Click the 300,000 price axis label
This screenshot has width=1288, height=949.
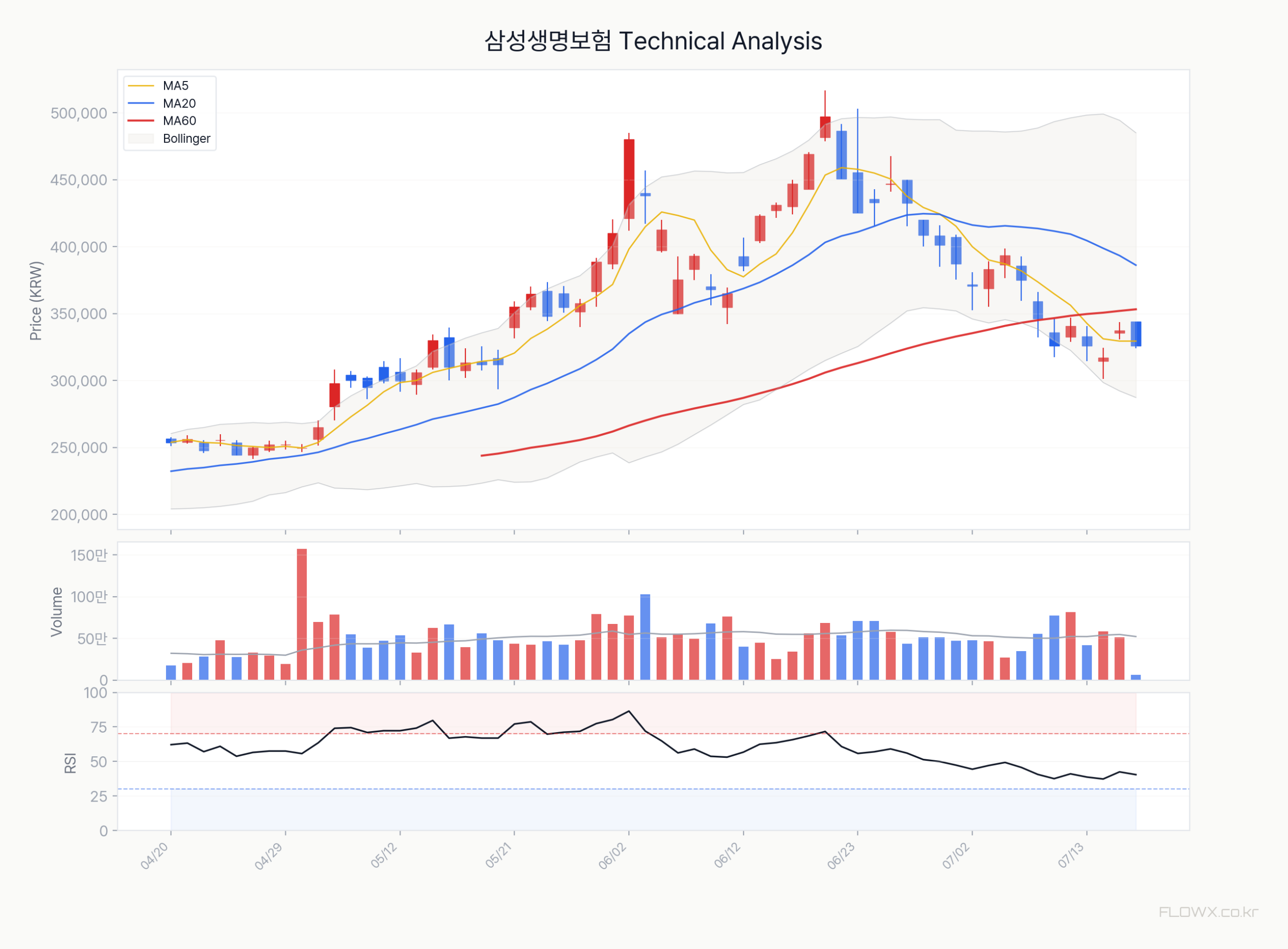pyautogui.click(x=78, y=381)
